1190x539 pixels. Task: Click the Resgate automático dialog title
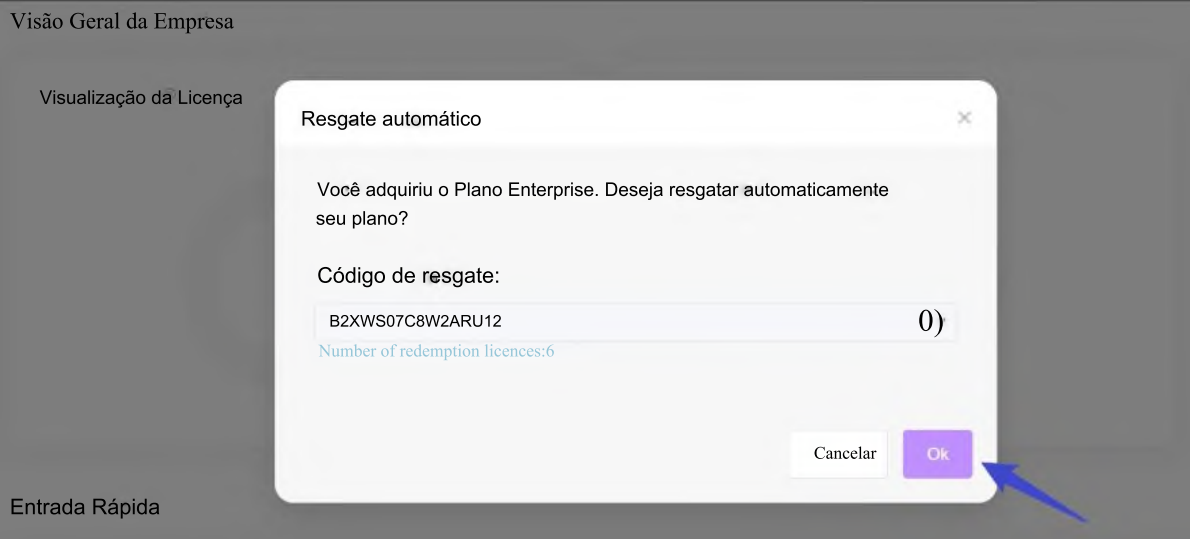391,119
